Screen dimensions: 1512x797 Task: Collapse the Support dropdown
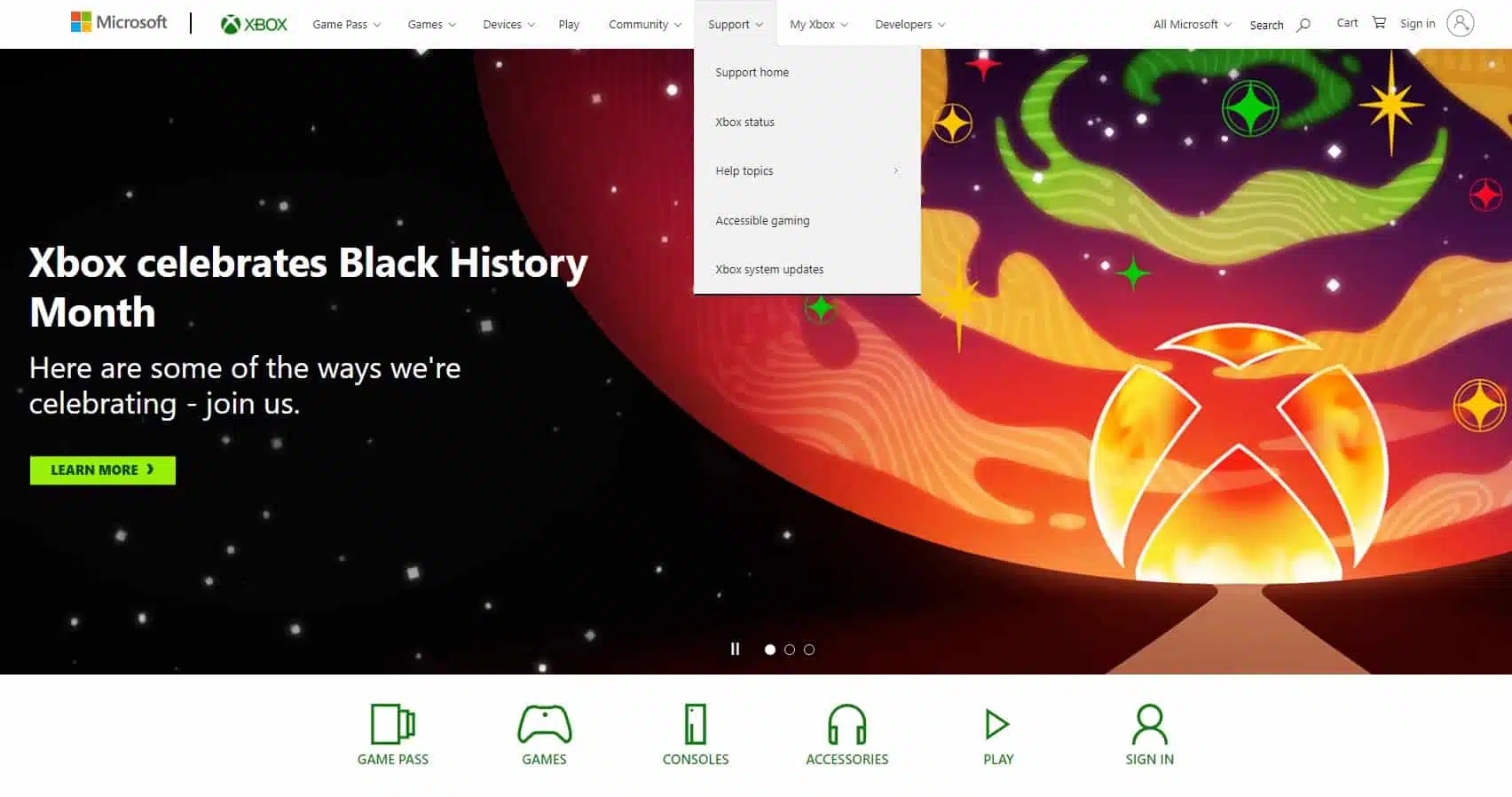[736, 25]
